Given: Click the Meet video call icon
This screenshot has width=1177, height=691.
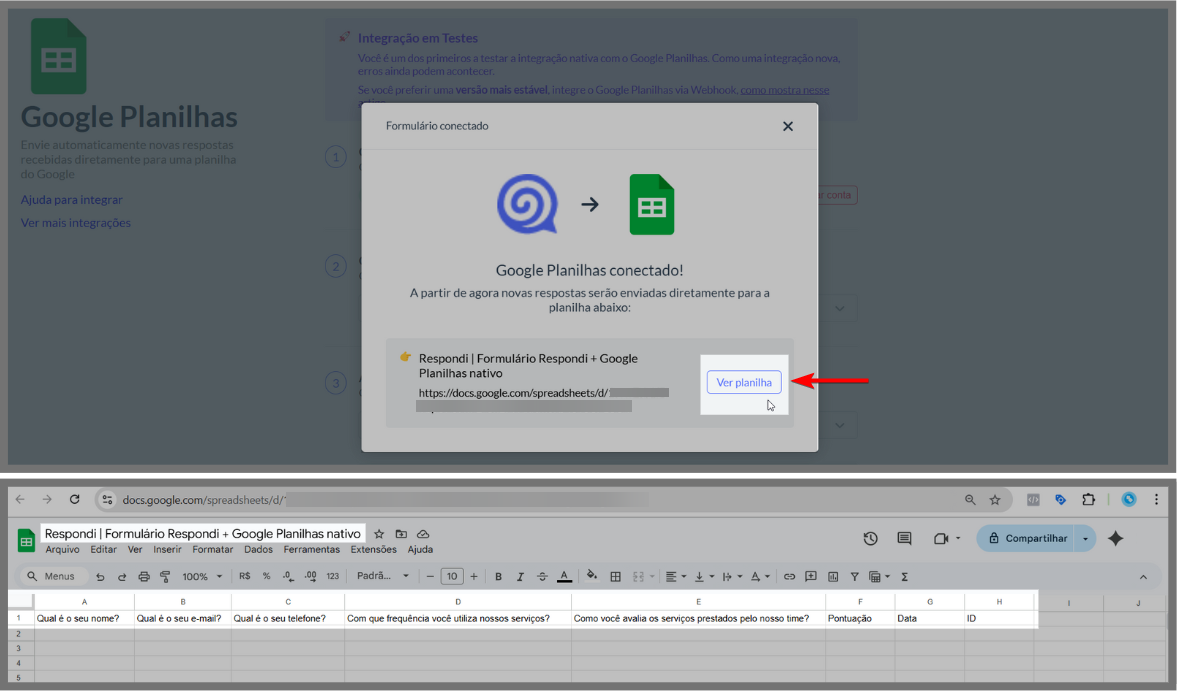Looking at the screenshot, I should [x=941, y=538].
